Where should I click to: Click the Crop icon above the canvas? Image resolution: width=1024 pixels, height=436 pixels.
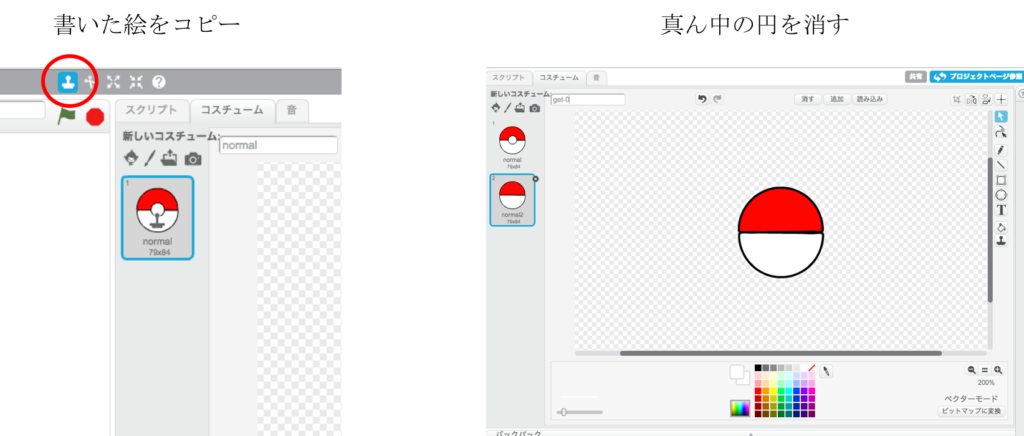pos(956,99)
